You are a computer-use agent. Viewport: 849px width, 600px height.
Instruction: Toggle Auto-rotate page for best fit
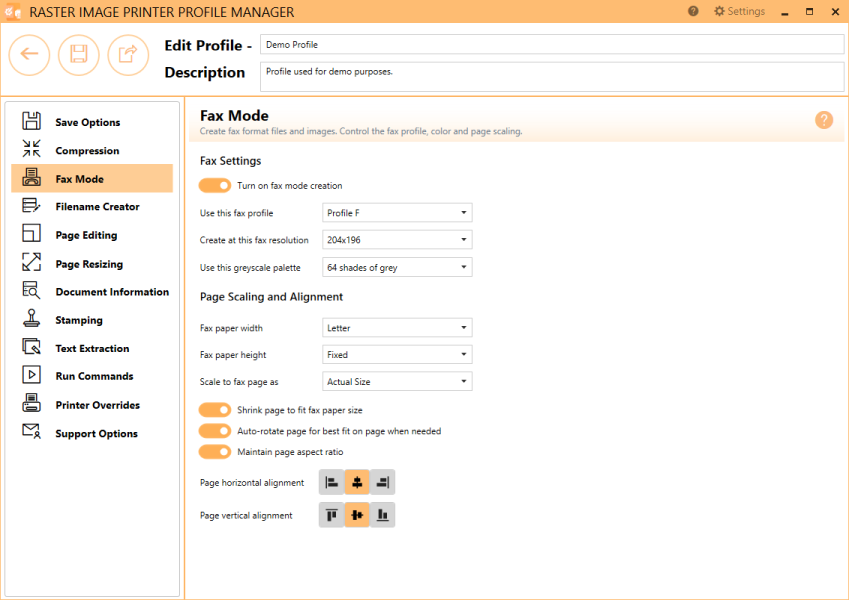pyautogui.click(x=215, y=431)
